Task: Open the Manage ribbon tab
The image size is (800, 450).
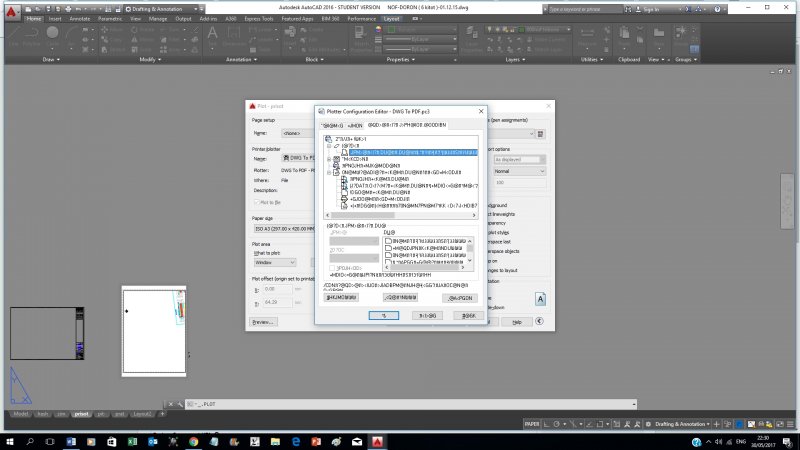Action: tap(158, 19)
